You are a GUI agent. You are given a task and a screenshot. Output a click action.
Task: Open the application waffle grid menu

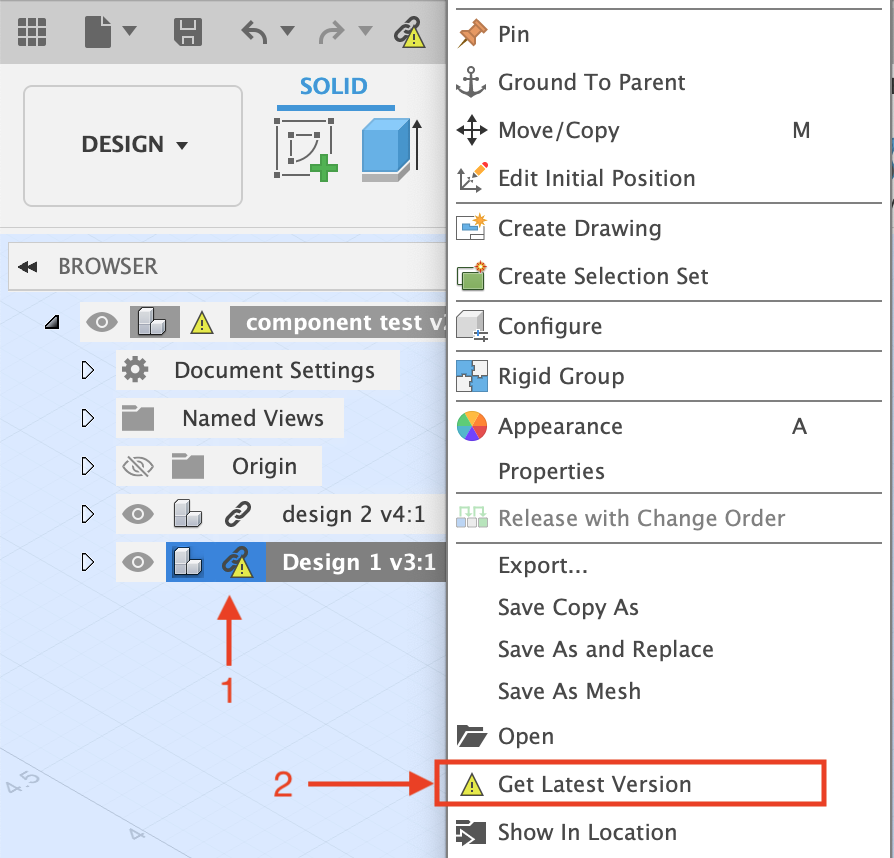pyautogui.click(x=32, y=31)
